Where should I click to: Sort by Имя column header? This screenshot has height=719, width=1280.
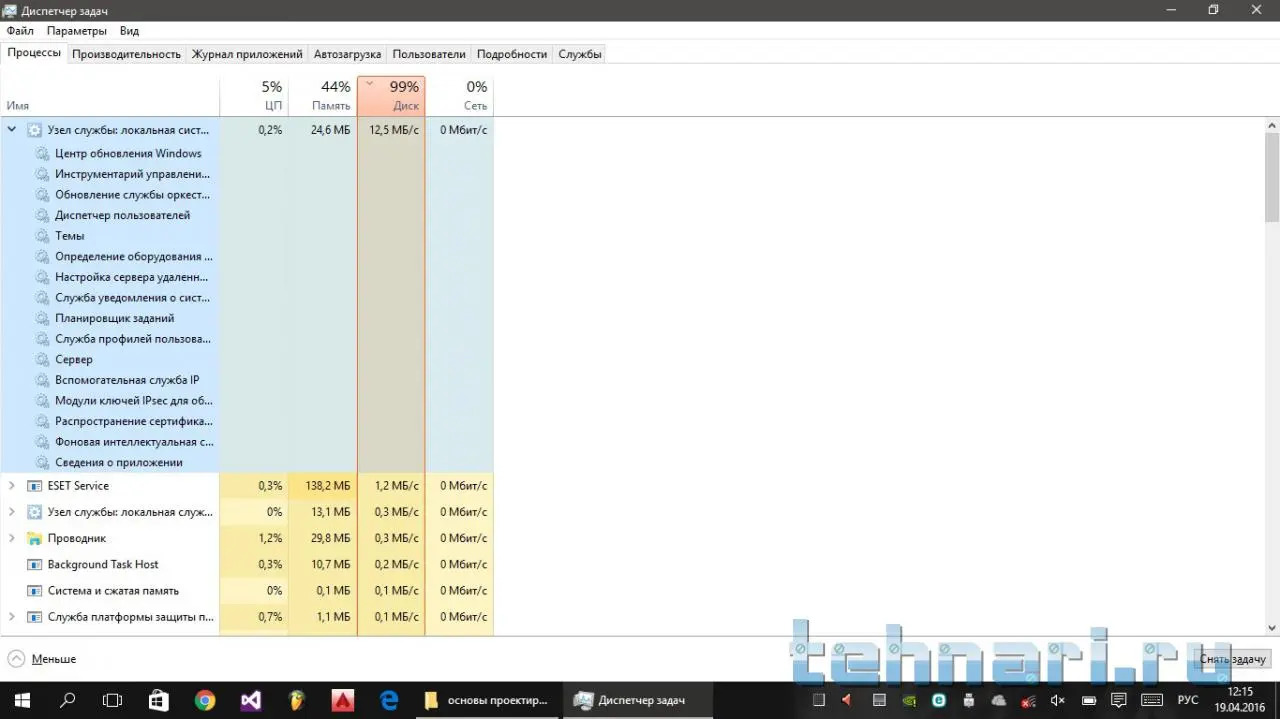(x=110, y=96)
